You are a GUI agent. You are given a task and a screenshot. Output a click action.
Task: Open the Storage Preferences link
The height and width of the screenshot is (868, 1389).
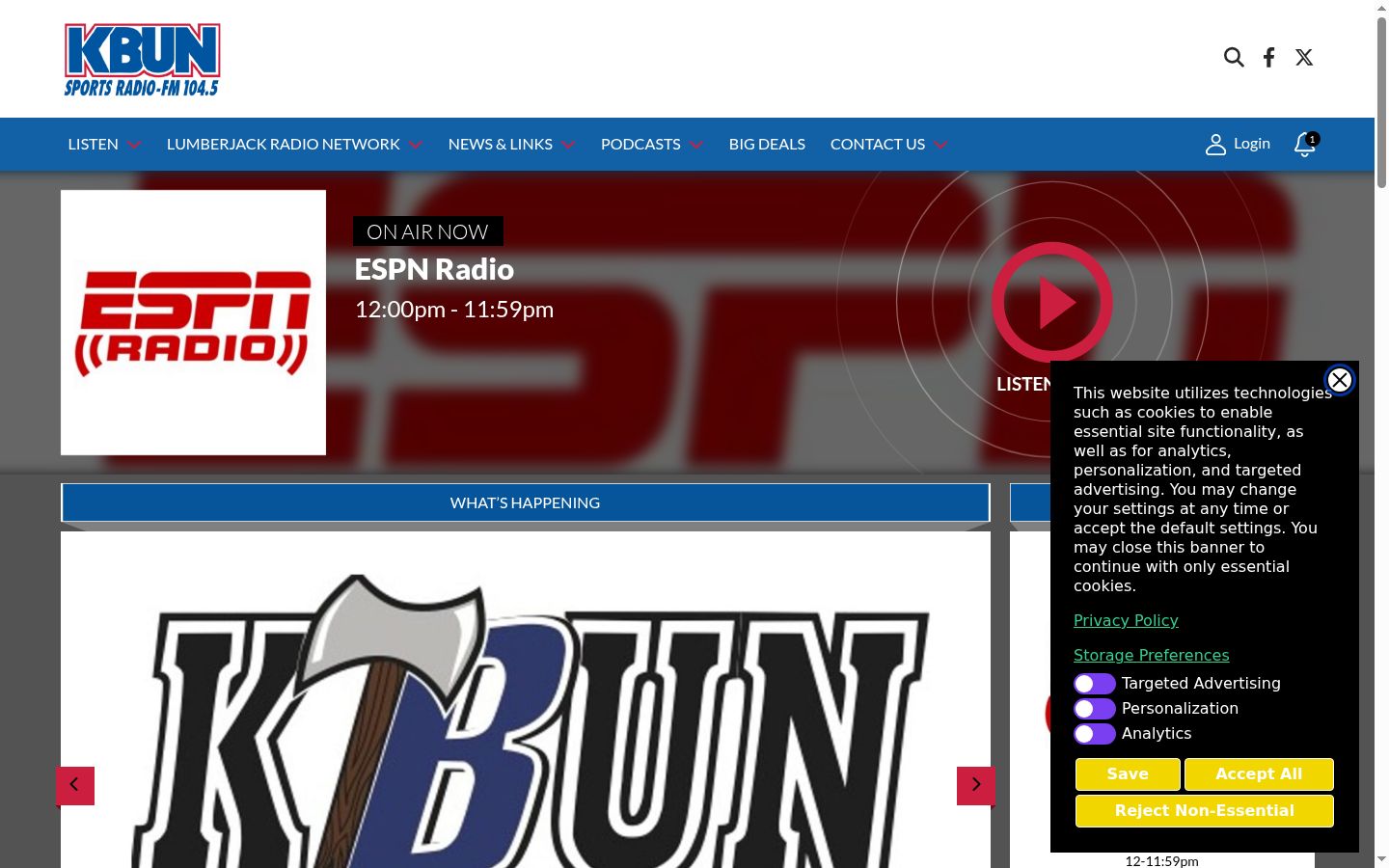click(x=1152, y=655)
